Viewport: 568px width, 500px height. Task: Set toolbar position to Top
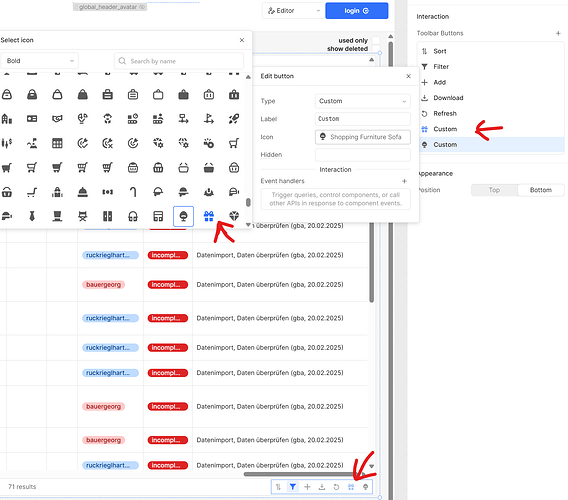(494, 190)
